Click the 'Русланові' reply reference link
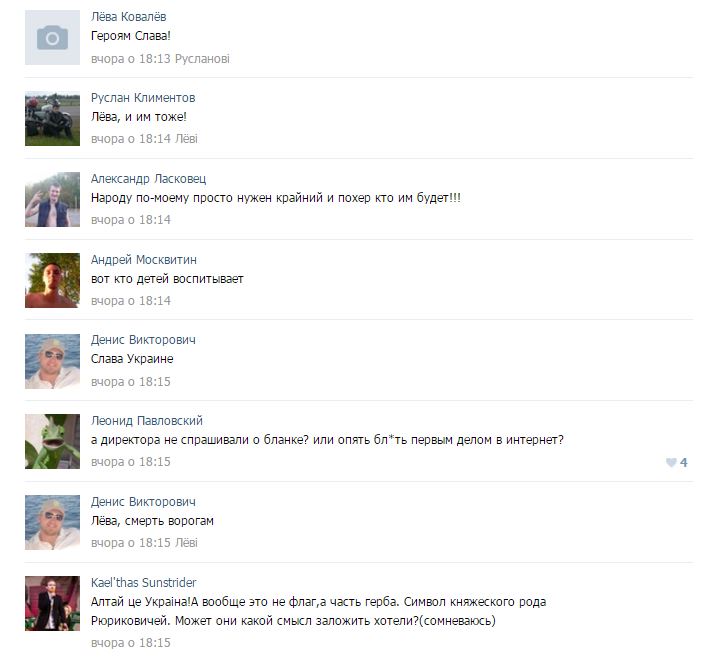This screenshot has height=657, width=719. (x=202, y=59)
